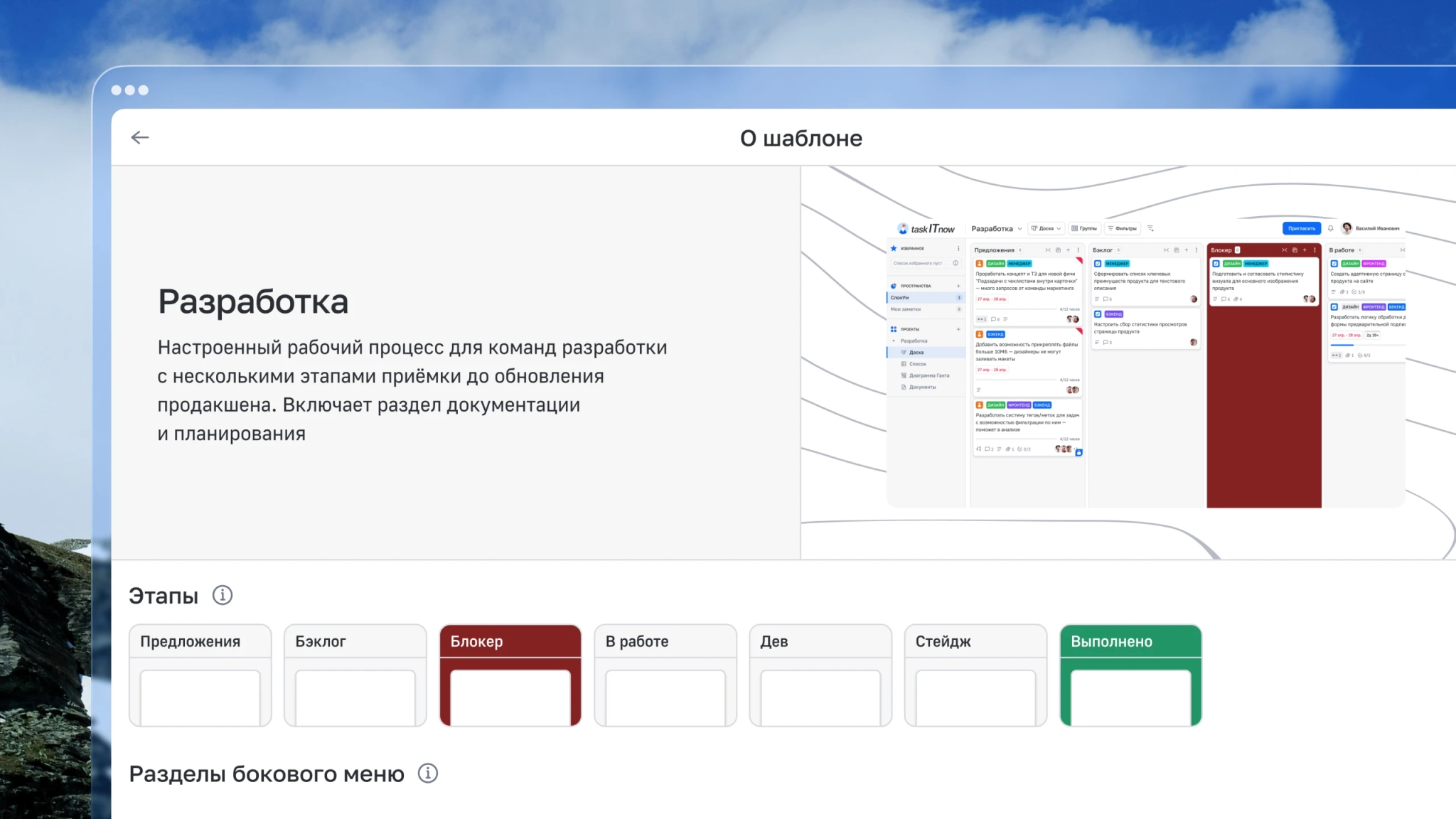
Task: Click the card Разработать систему тегов/меток
Action: (1027, 427)
